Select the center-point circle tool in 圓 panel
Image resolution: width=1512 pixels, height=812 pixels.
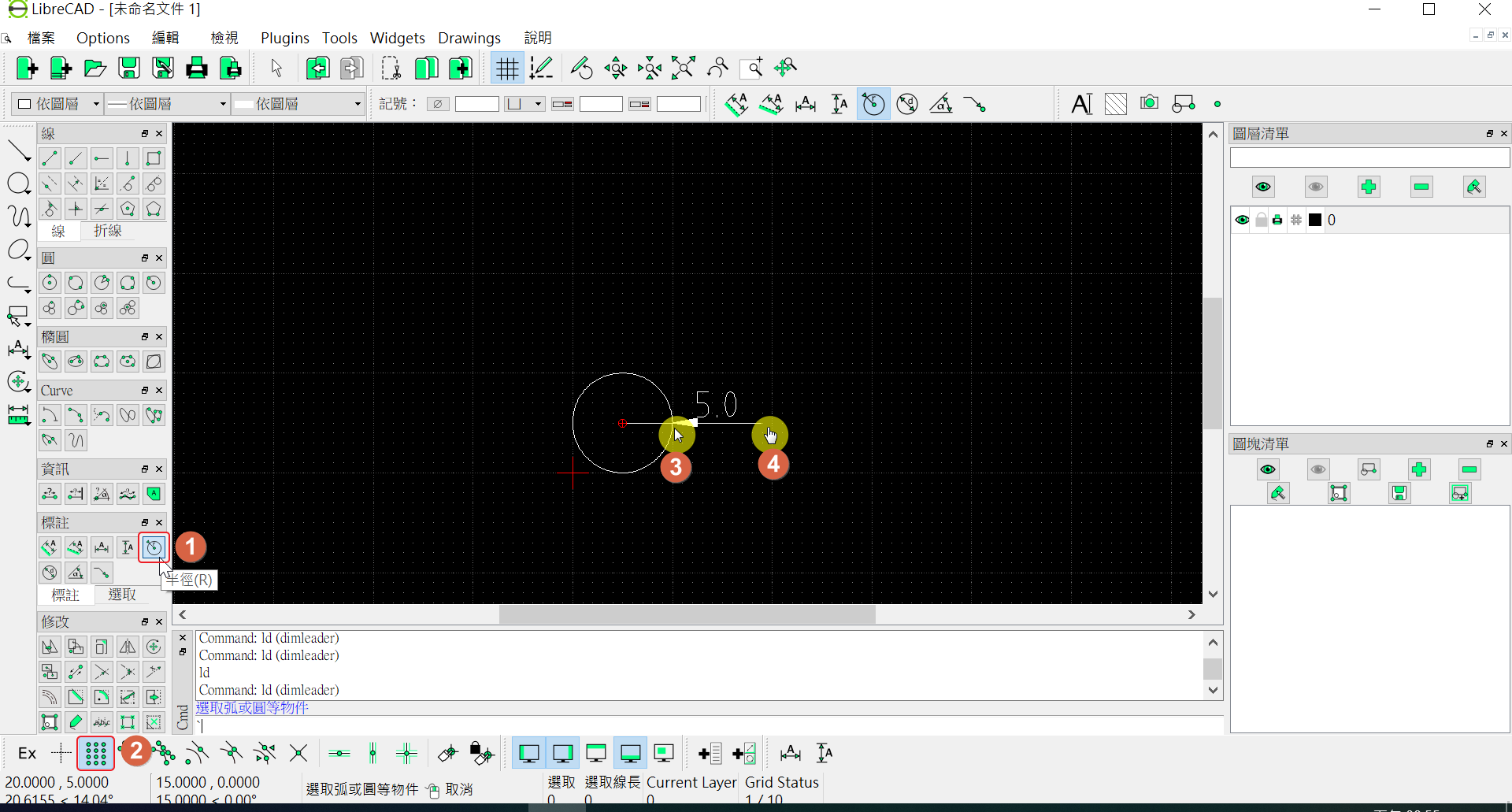tap(50, 283)
